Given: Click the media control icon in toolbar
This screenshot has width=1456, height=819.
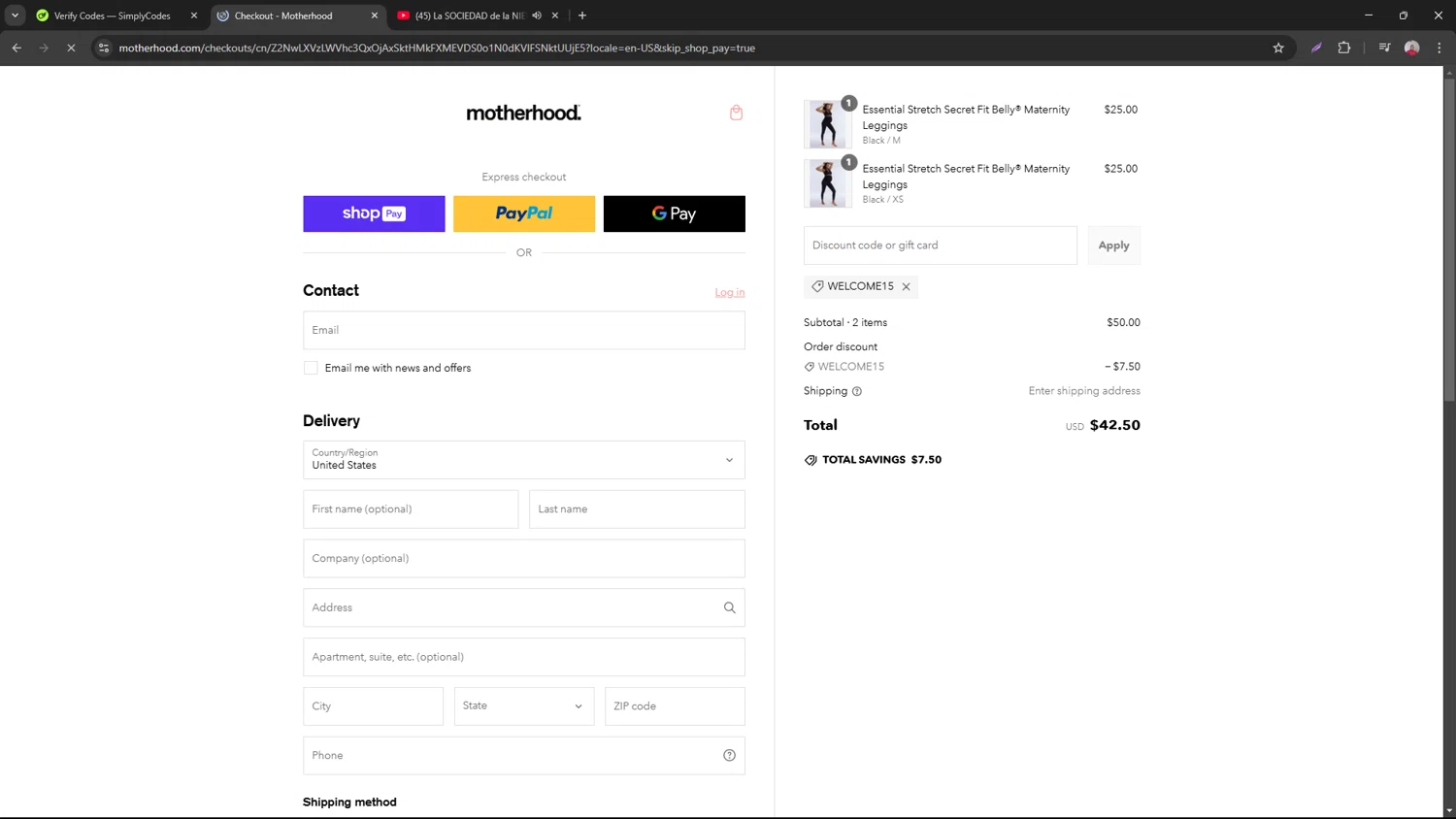Looking at the screenshot, I should click(1384, 48).
